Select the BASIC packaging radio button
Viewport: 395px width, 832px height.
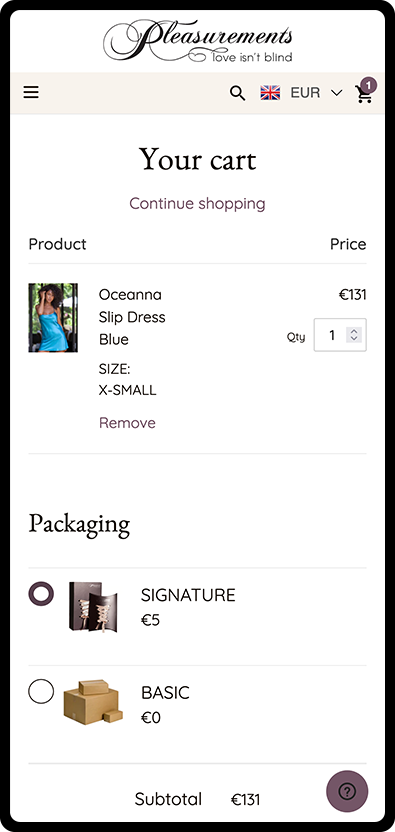click(41, 691)
